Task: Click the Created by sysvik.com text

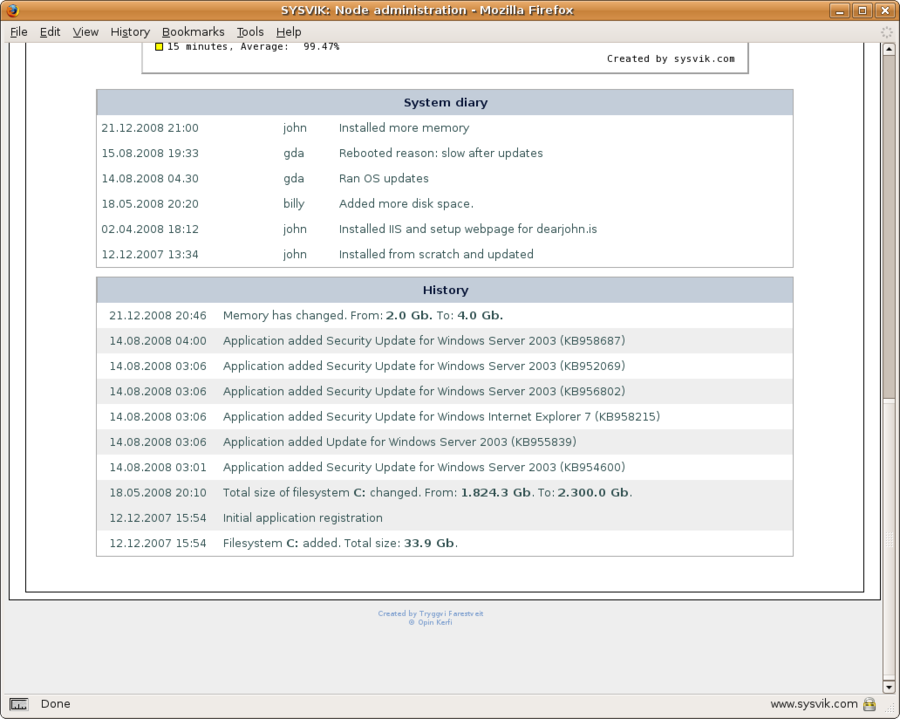Action: [670, 59]
